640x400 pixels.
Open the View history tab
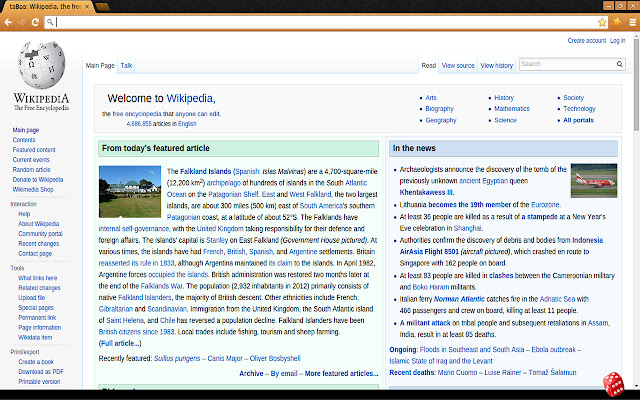point(496,65)
